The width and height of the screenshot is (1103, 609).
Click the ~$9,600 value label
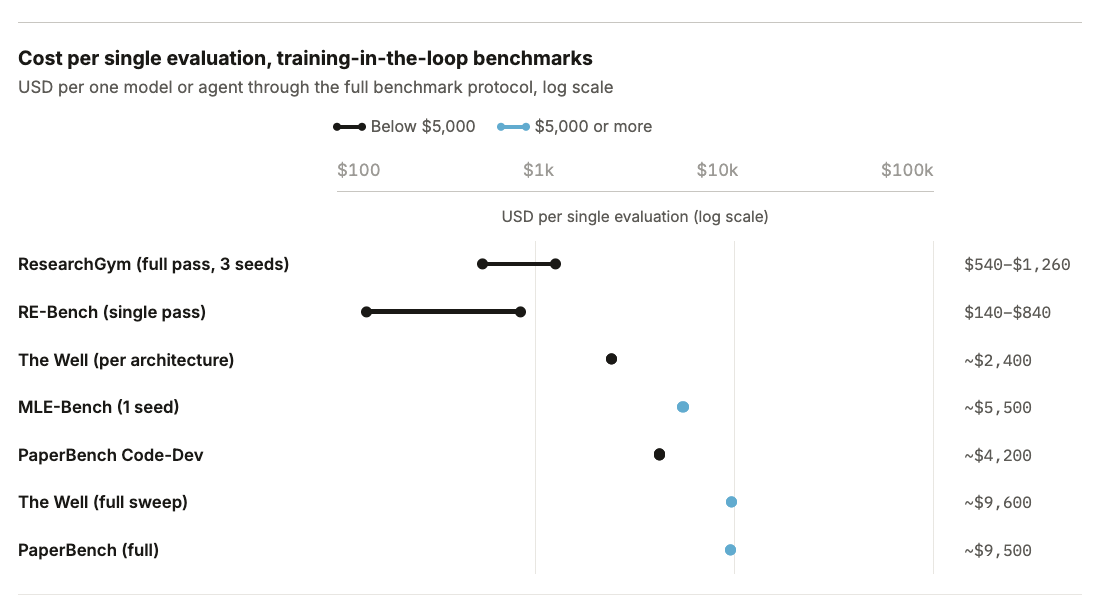coord(998,503)
